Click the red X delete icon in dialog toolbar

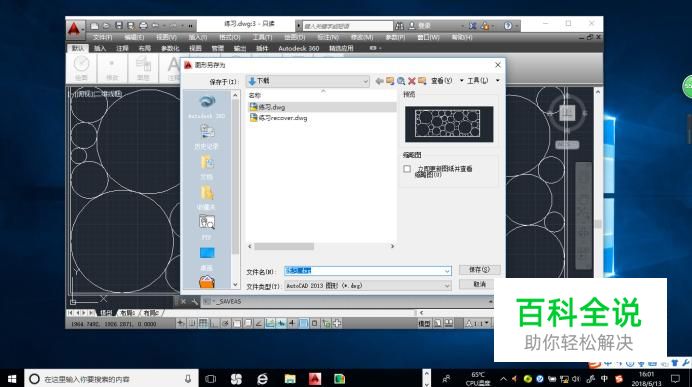(x=411, y=81)
